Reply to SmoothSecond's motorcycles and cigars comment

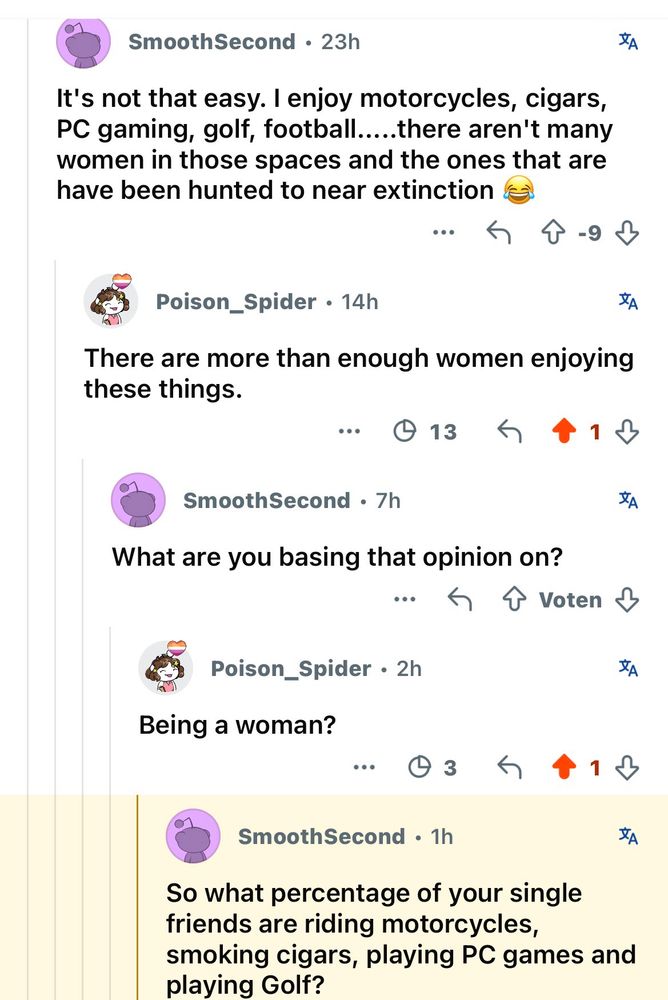(x=498, y=233)
